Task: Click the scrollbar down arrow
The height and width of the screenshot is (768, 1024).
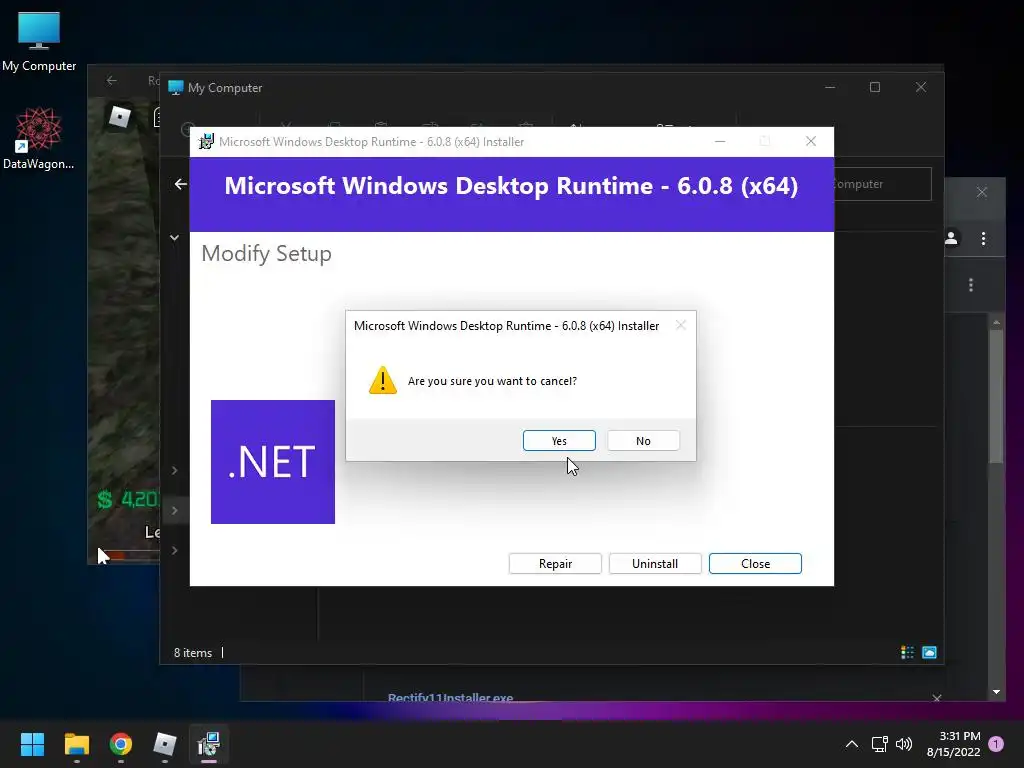Action: 996,692
